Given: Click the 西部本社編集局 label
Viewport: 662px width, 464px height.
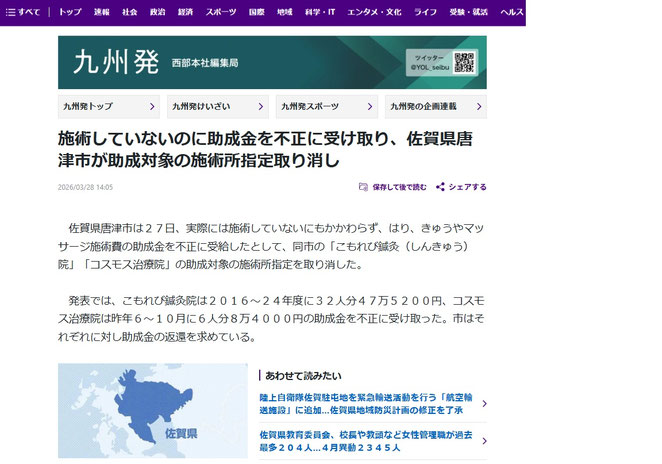Looking at the screenshot, I should pos(205,63).
